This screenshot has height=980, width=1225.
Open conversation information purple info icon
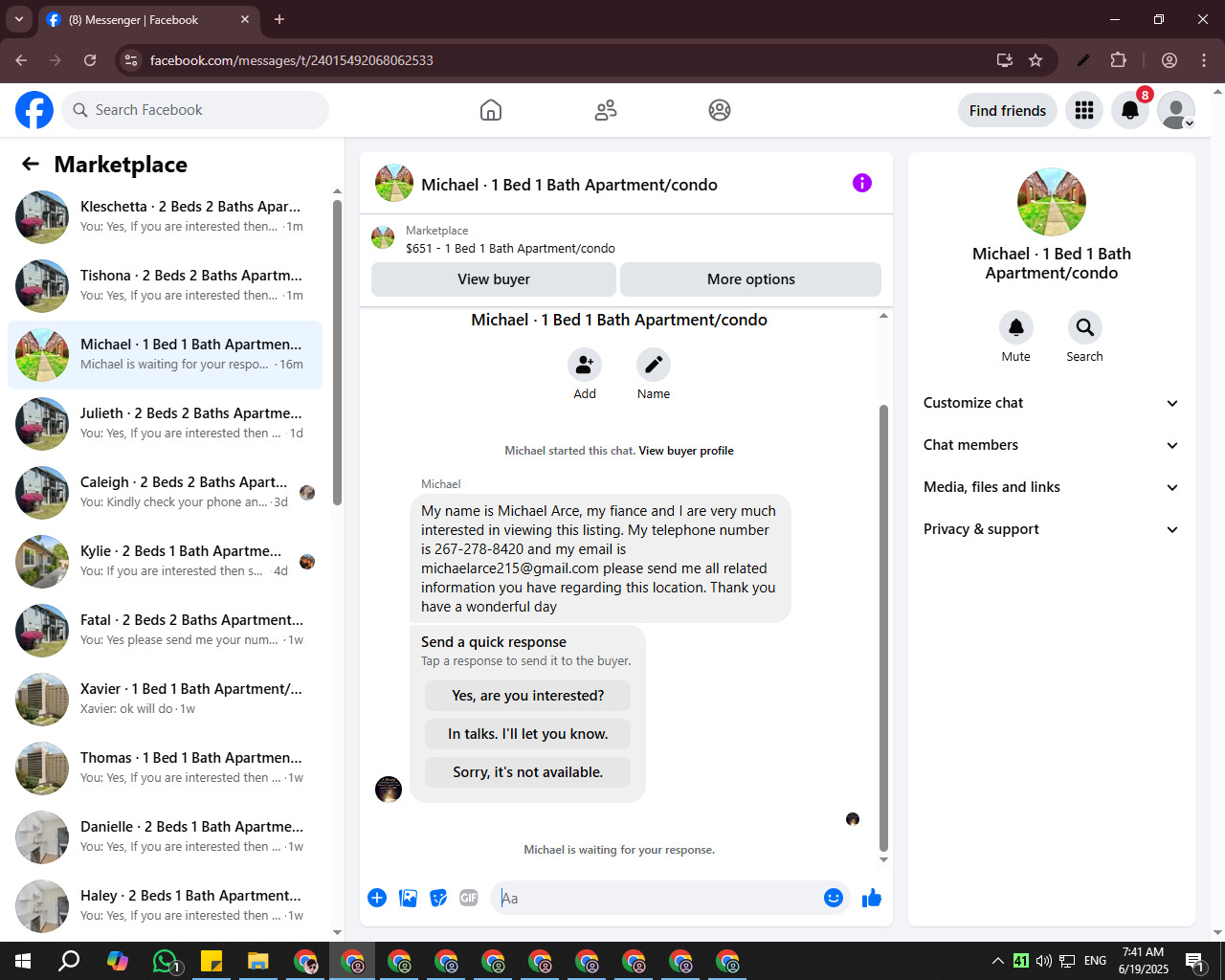(862, 183)
